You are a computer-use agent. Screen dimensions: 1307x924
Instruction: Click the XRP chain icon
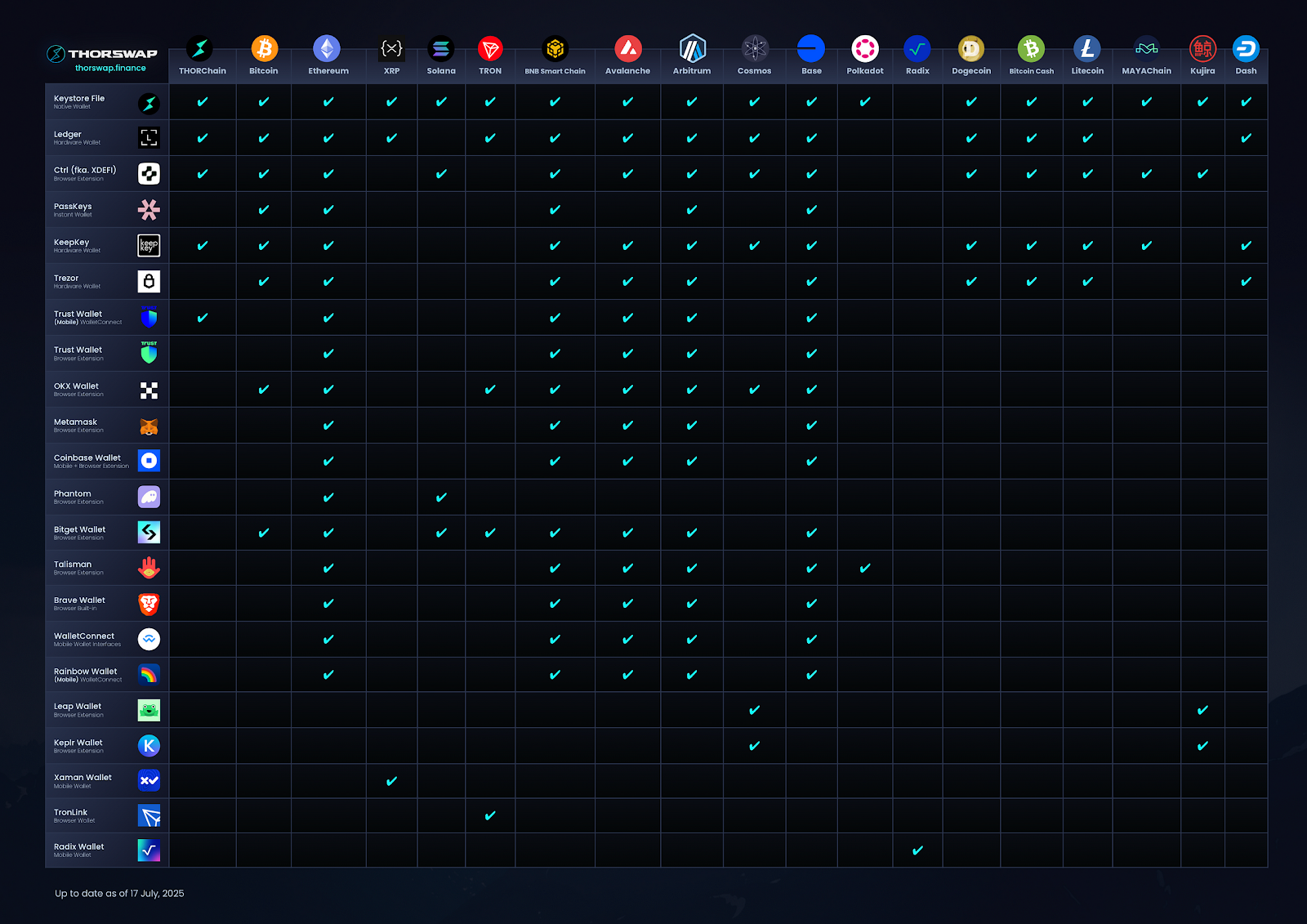click(x=392, y=49)
